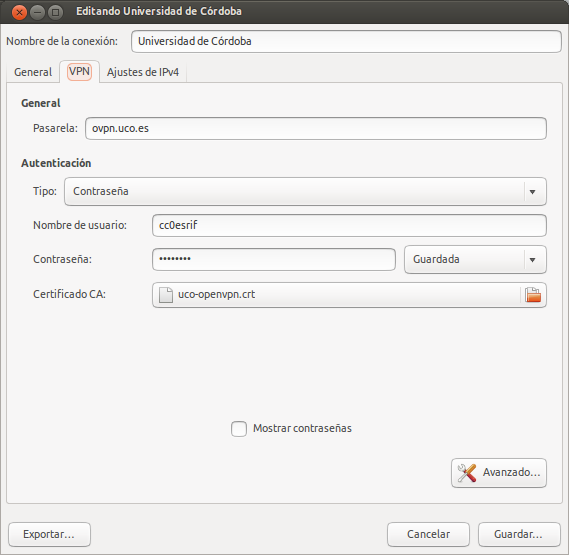
Task: Expand the Tipo dropdown arrow
Action: tap(532, 192)
